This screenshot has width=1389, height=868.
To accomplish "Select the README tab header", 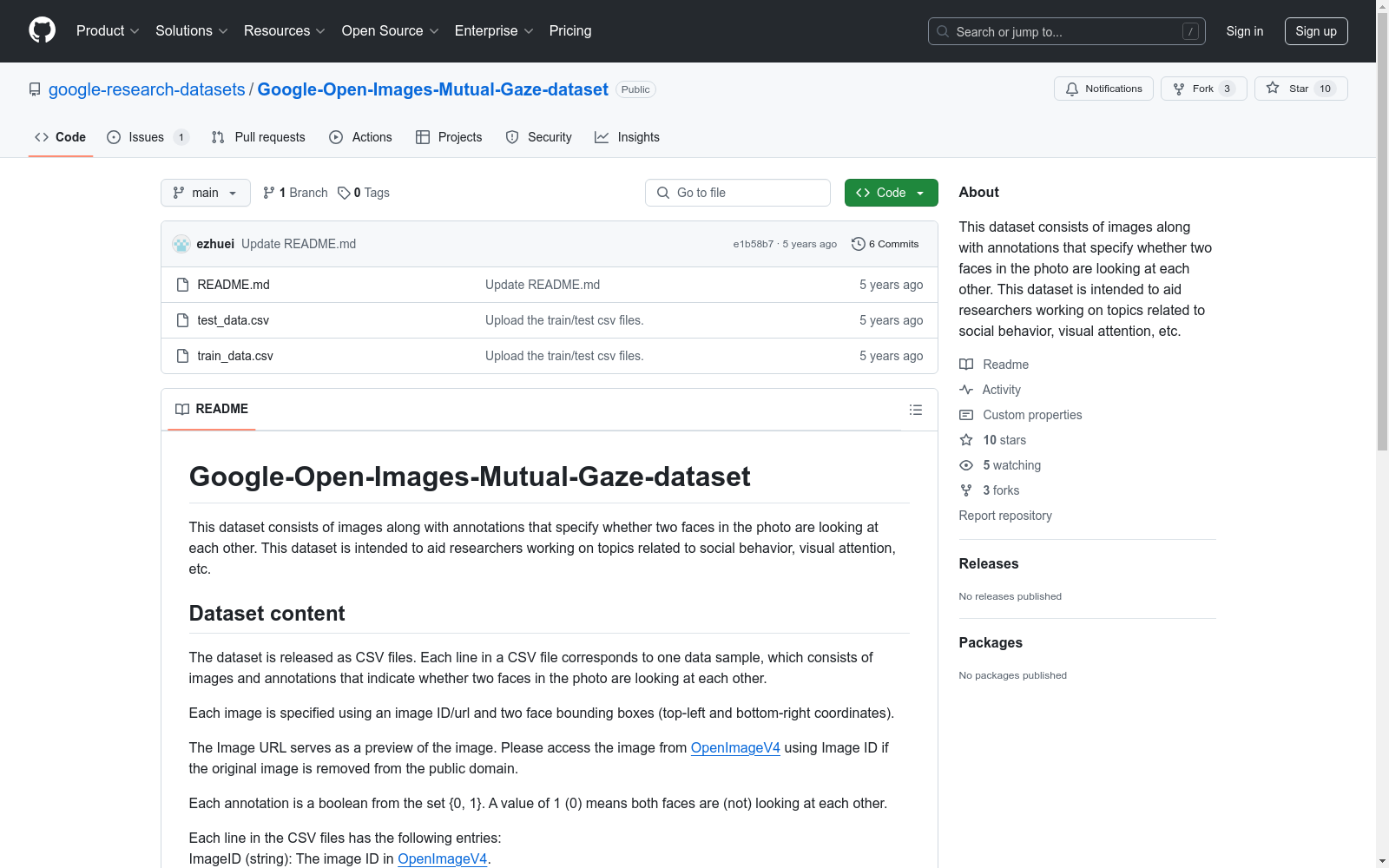I will click(x=212, y=409).
